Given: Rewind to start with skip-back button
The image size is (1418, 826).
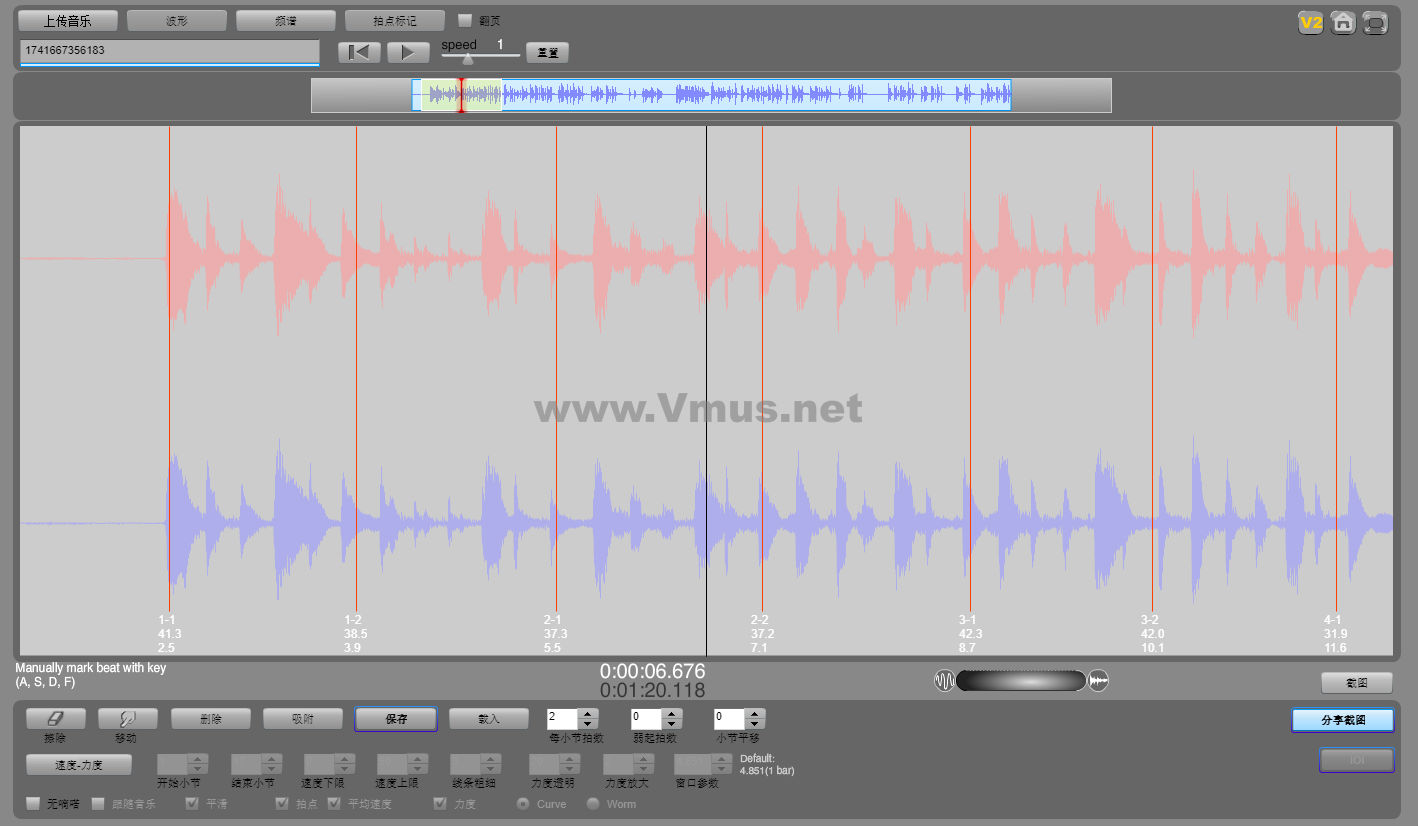Looking at the screenshot, I should [359, 53].
